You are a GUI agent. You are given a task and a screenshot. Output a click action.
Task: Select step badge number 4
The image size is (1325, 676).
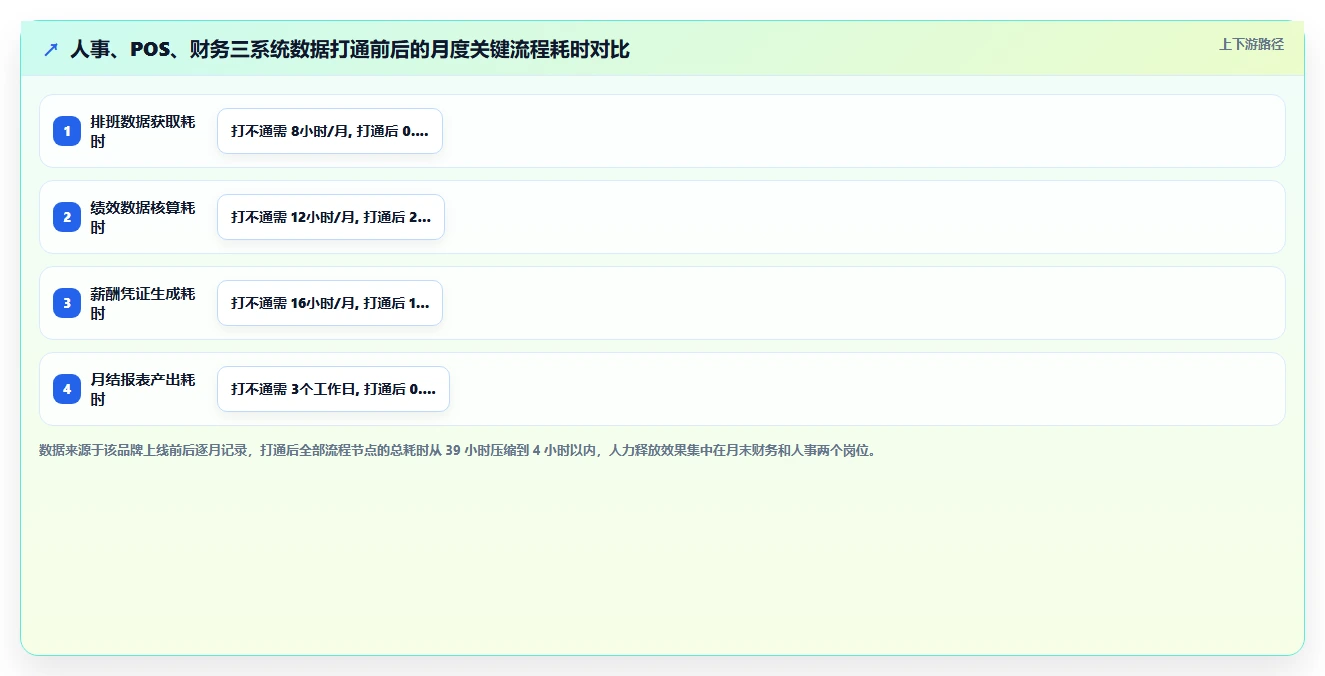pos(67,389)
